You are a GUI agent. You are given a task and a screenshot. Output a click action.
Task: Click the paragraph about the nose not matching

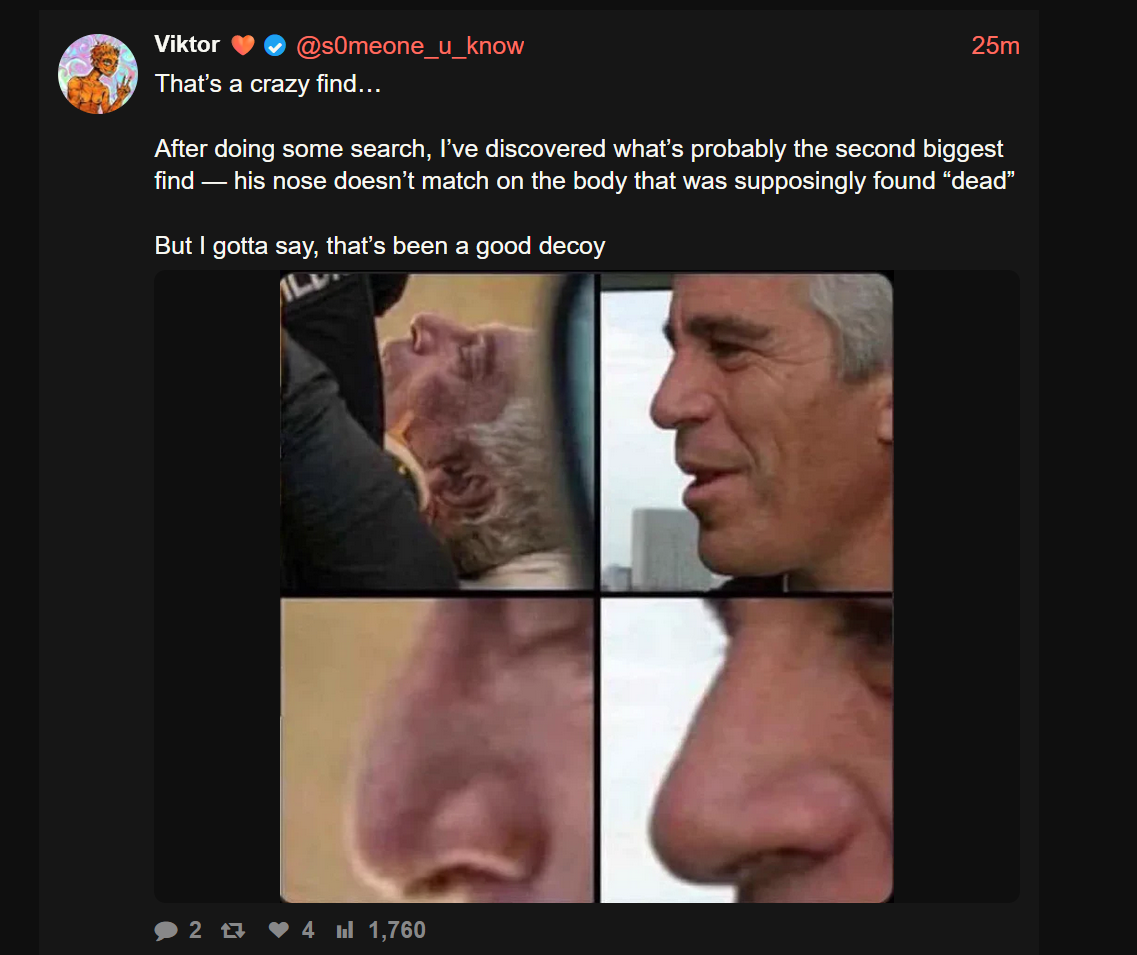click(584, 165)
